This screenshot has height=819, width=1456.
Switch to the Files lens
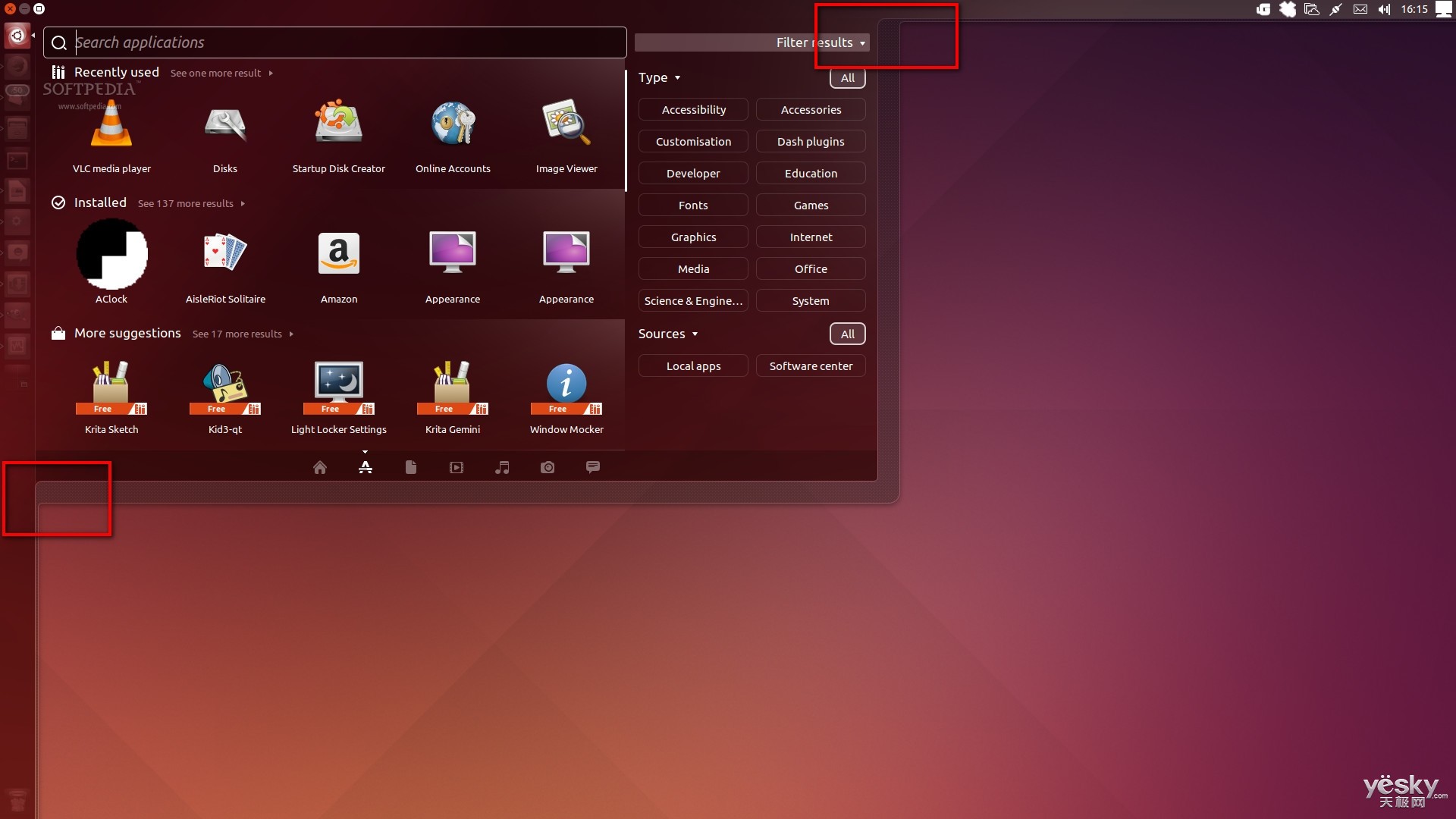[x=411, y=467]
